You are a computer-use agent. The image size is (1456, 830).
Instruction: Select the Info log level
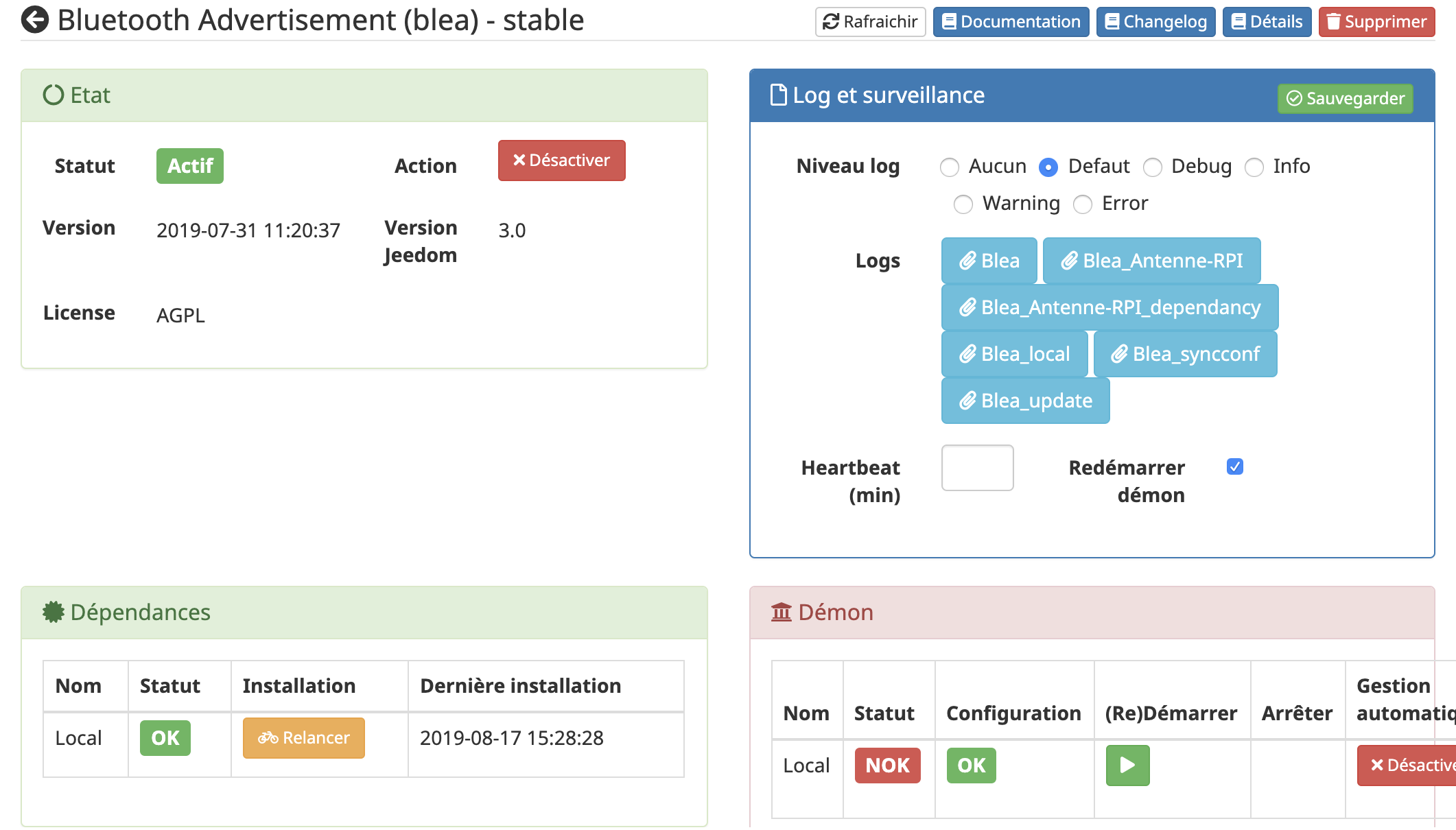point(1254,167)
